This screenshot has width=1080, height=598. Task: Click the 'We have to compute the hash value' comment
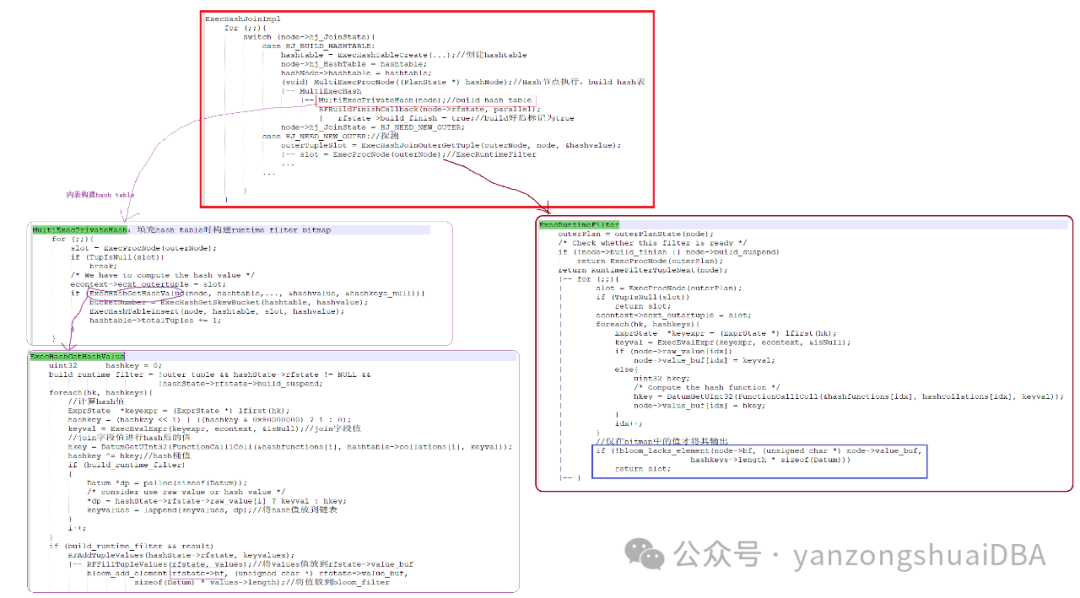click(163, 275)
